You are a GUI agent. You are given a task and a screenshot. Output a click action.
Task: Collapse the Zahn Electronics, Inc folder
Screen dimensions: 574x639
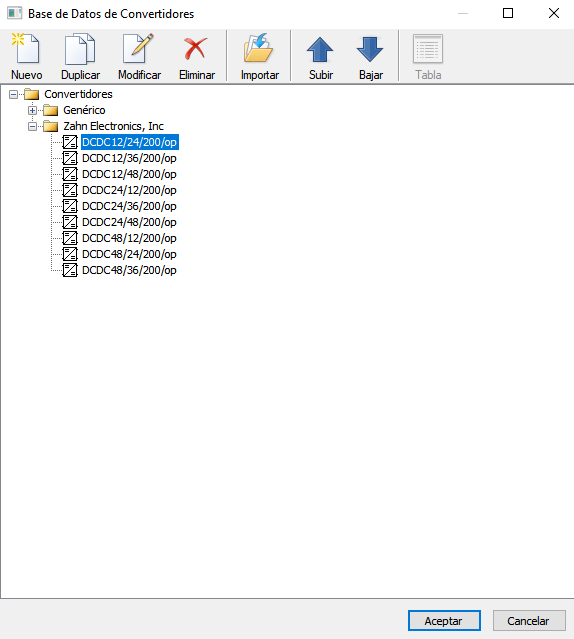pyautogui.click(x=33, y=126)
